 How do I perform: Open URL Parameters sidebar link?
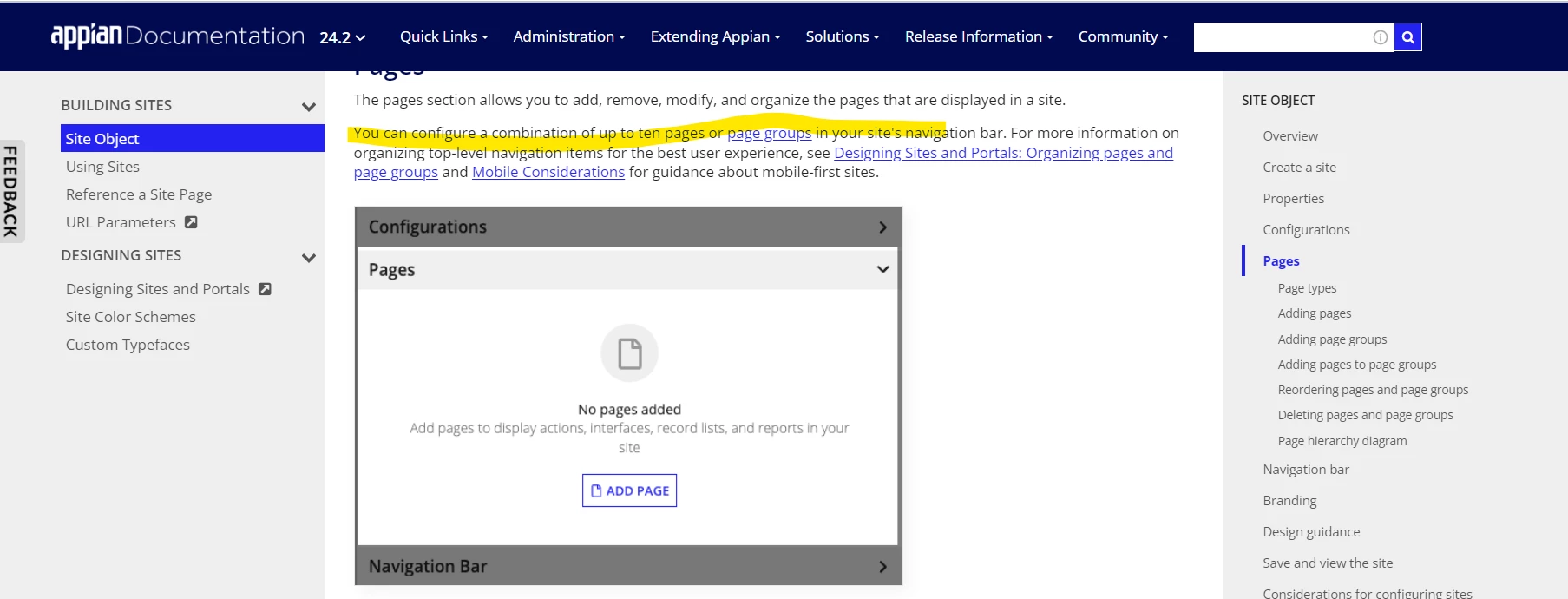pos(121,222)
